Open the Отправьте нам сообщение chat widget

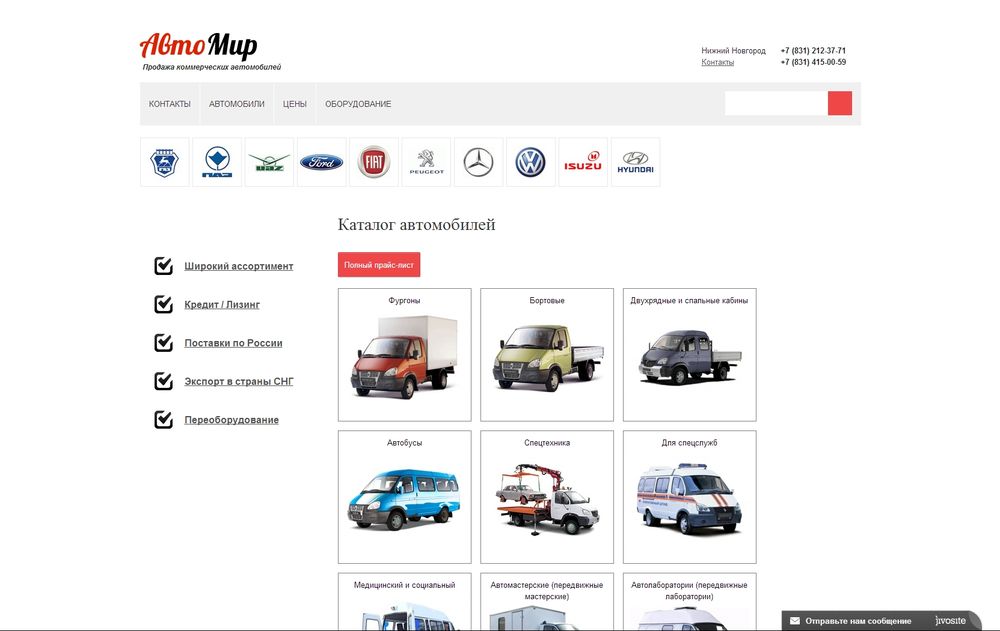(881, 621)
